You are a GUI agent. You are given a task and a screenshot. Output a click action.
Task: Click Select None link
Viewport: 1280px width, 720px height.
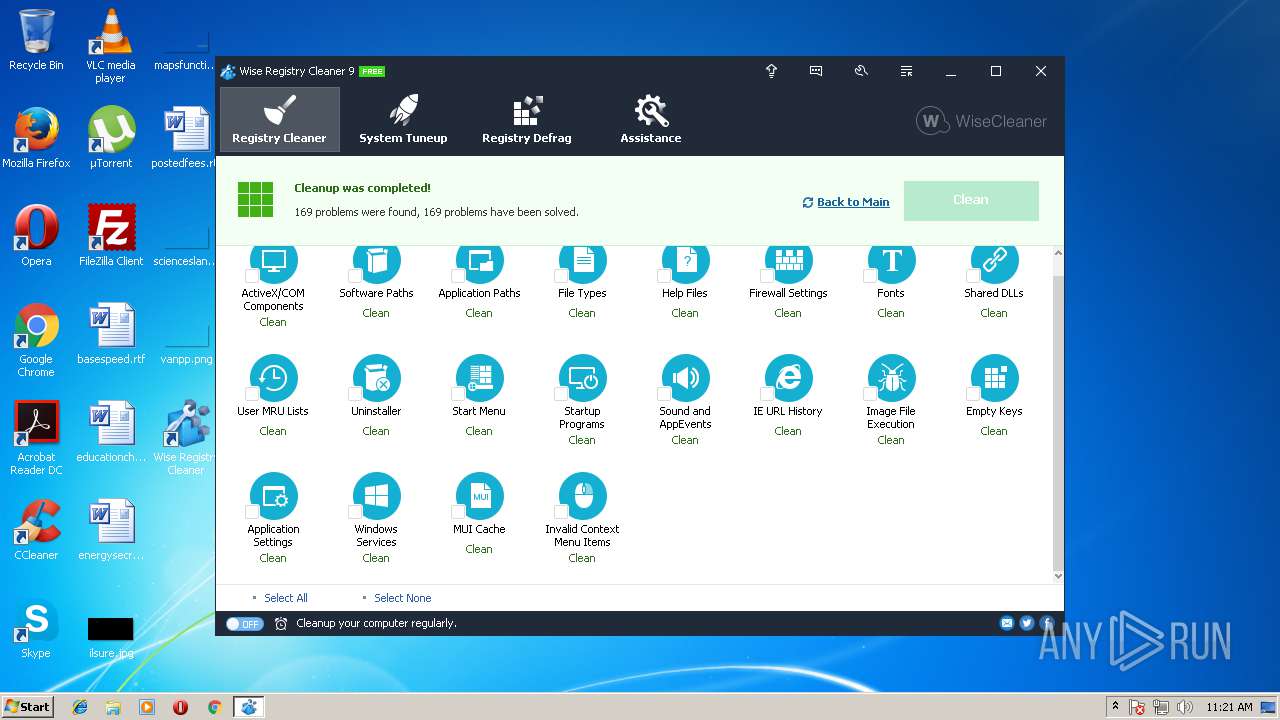click(x=402, y=598)
